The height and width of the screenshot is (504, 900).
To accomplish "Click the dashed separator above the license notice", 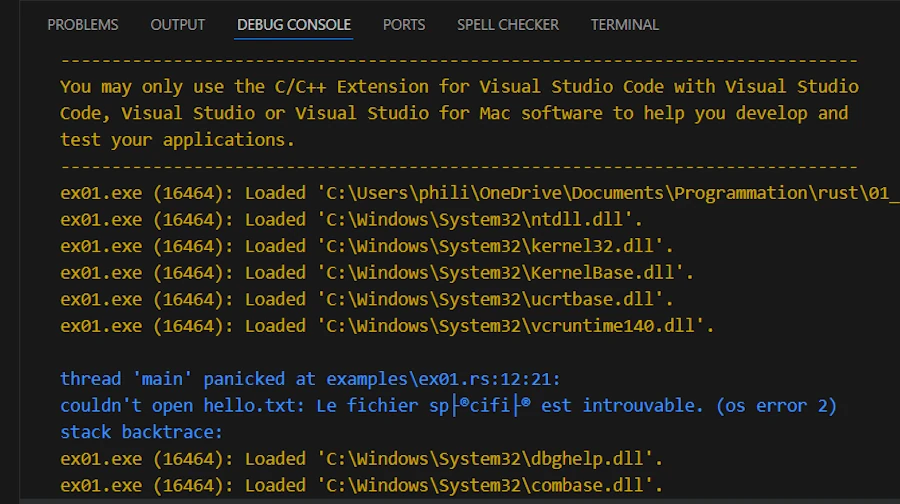I will tap(458, 60).
